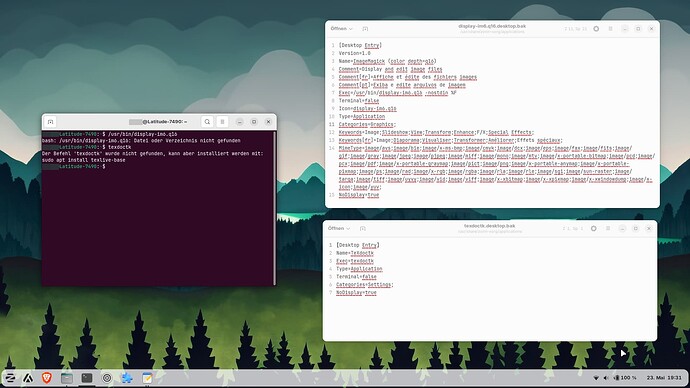Launch the Brave browser from the taskbar
This screenshot has height=388, width=690.
coord(47,378)
